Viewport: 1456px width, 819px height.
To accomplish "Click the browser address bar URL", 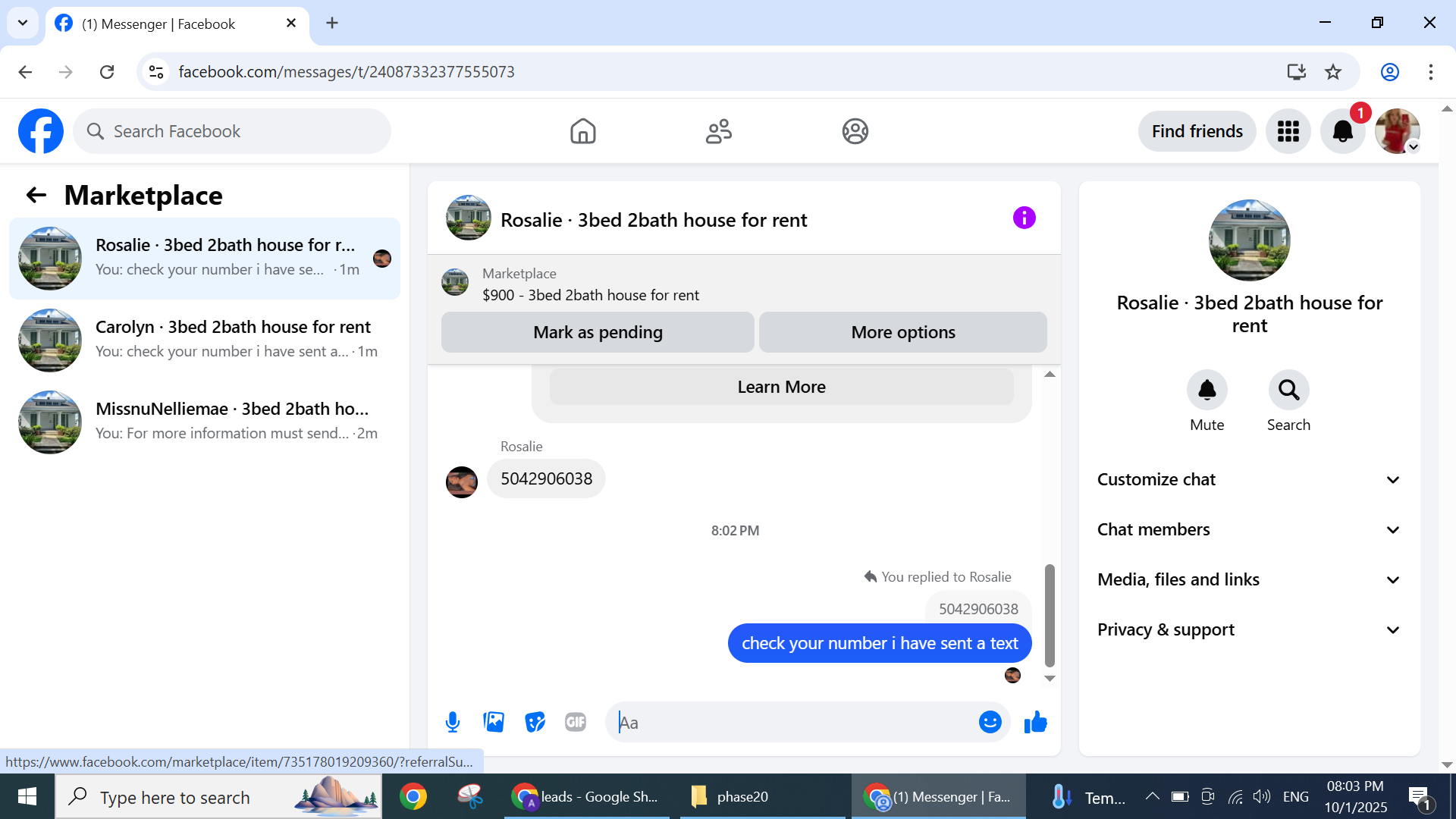I will coord(347,72).
